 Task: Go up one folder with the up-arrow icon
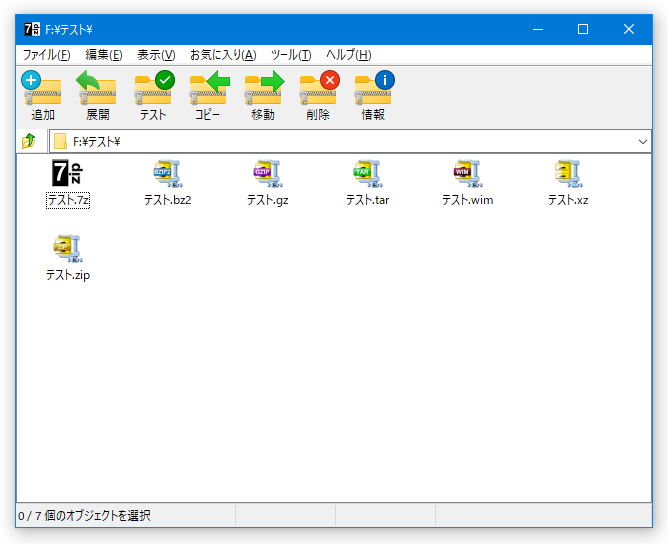pyautogui.click(x=29, y=141)
